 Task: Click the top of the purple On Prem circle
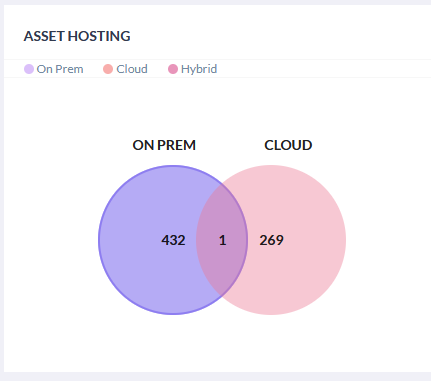tap(173, 171)
